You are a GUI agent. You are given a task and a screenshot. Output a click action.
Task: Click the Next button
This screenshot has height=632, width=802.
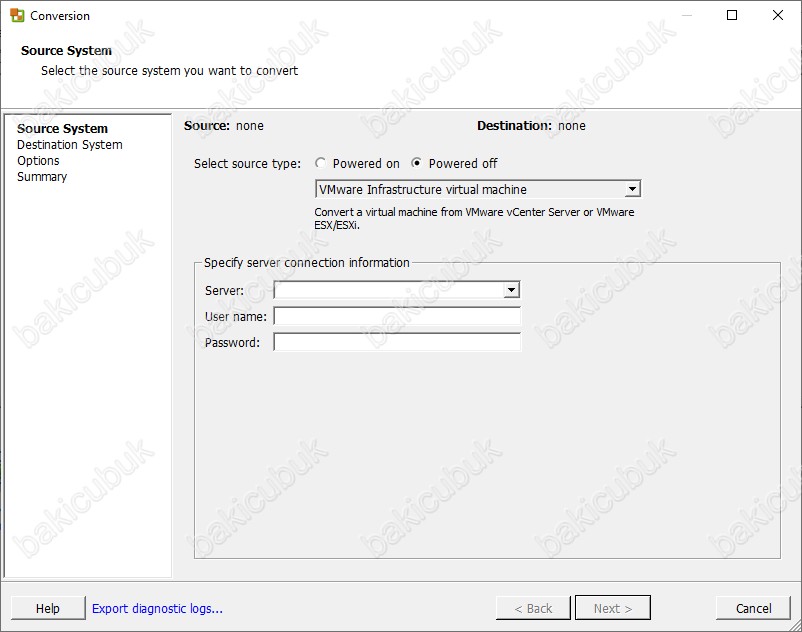(613, 608)
